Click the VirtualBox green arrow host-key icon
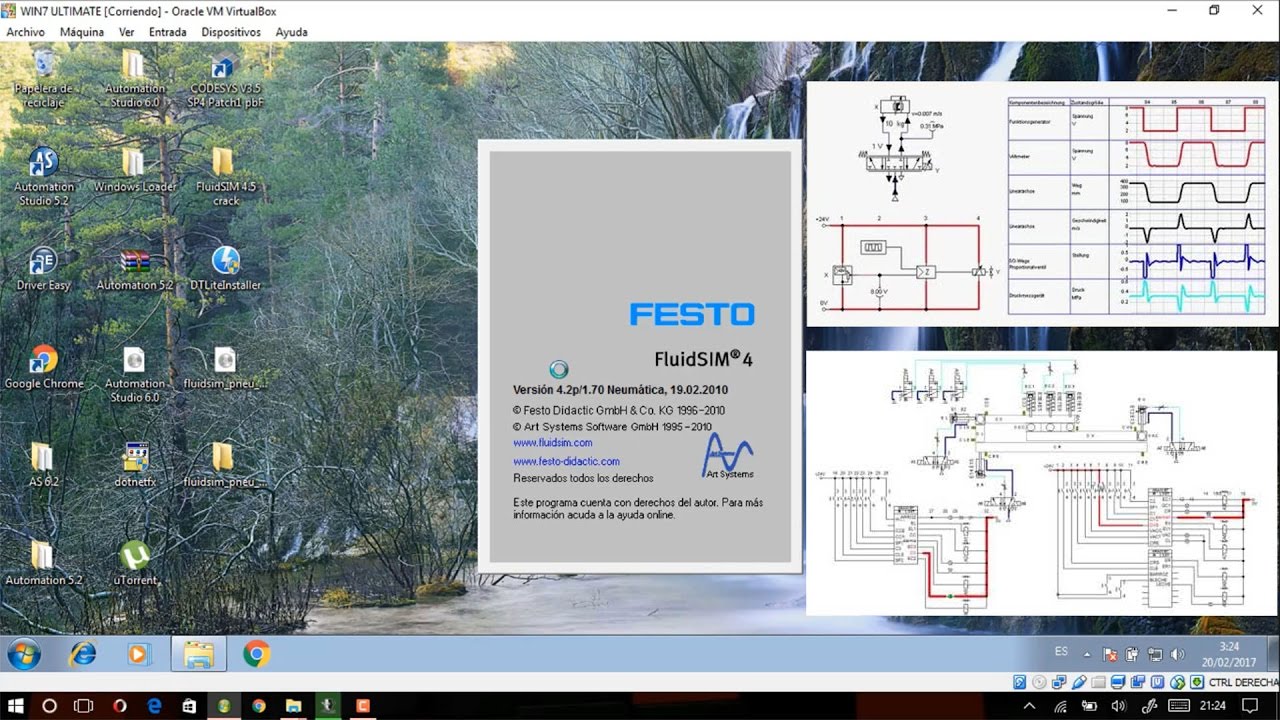The height and width of the screenshot is (720, 1280). pyautogui.click(x=1197, y=682)
